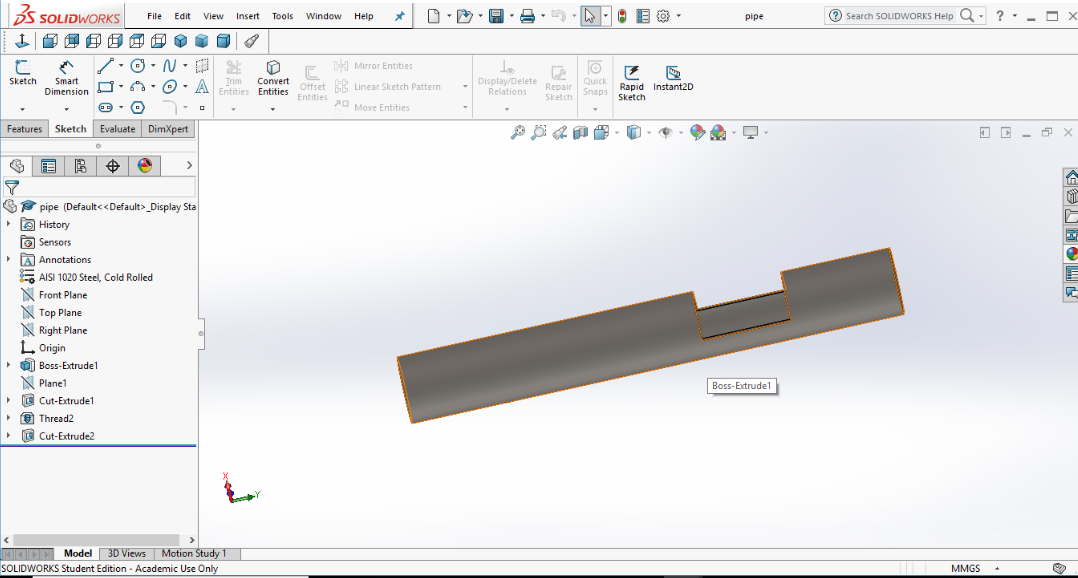This screenshot has height=578, width=1078.
Task: Select AISI 1020 Steel material entry
Action: [98, 277]
